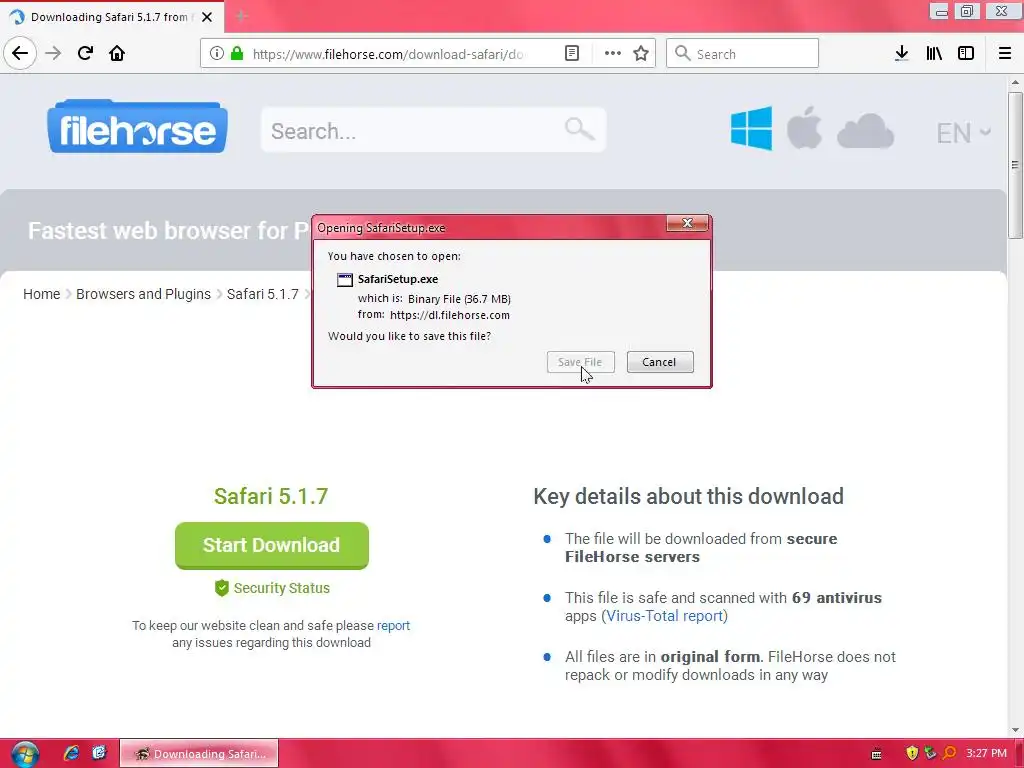Select Downloading Safari taskbar button
Viewport: 1024px width, 768px height.
pos(199,754)
